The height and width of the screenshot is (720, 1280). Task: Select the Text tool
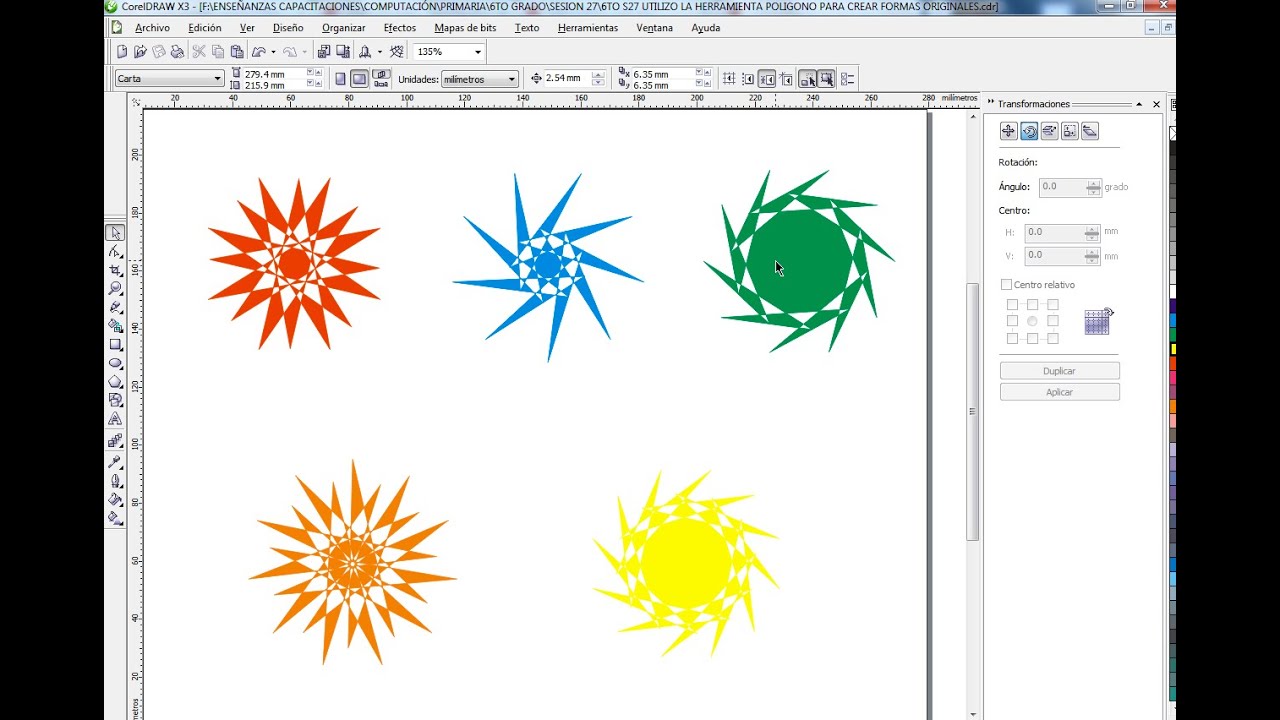[115, 419]
